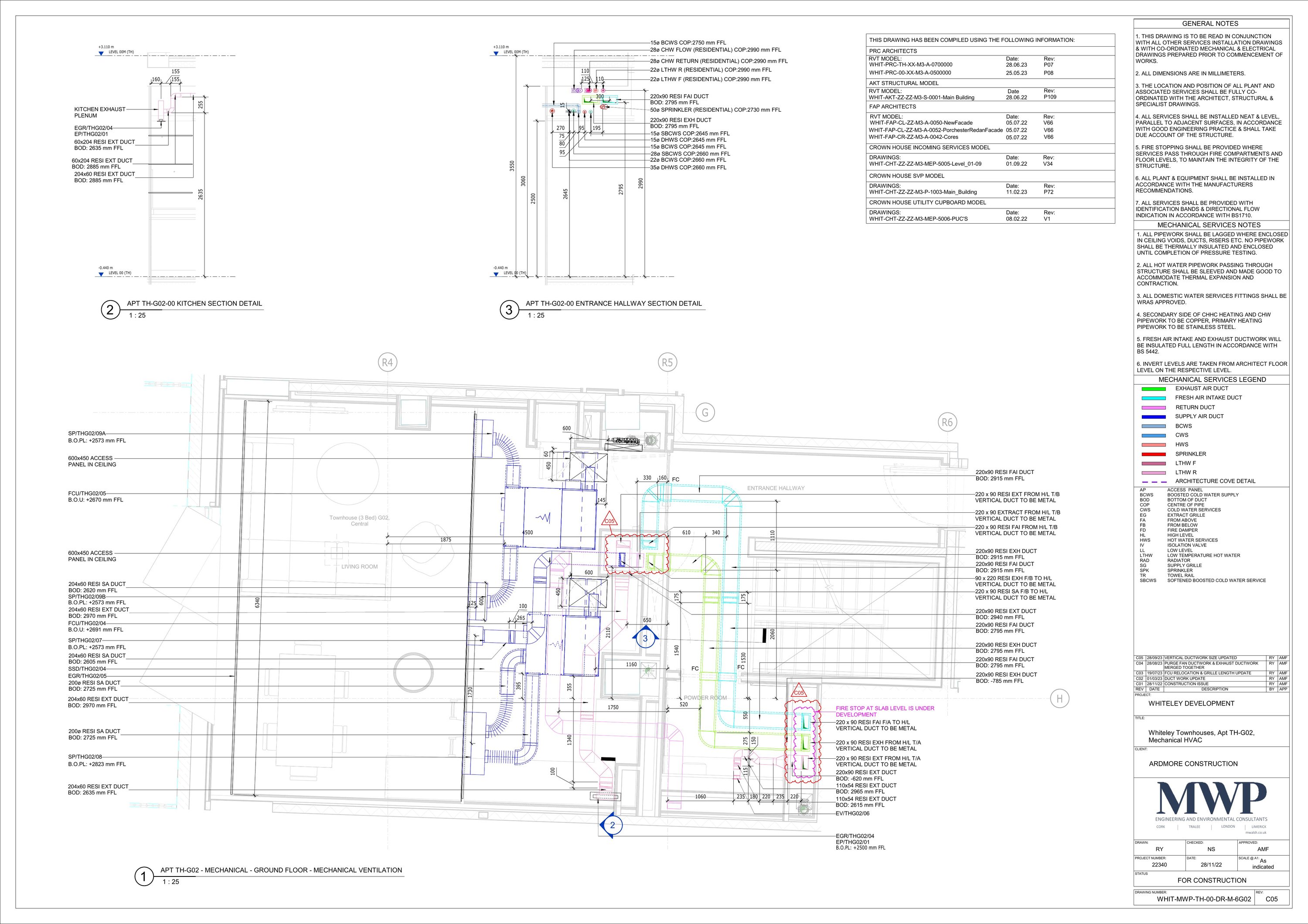Select the cyan Fresh Air Intake Duct swatch

click(1154, 398)
